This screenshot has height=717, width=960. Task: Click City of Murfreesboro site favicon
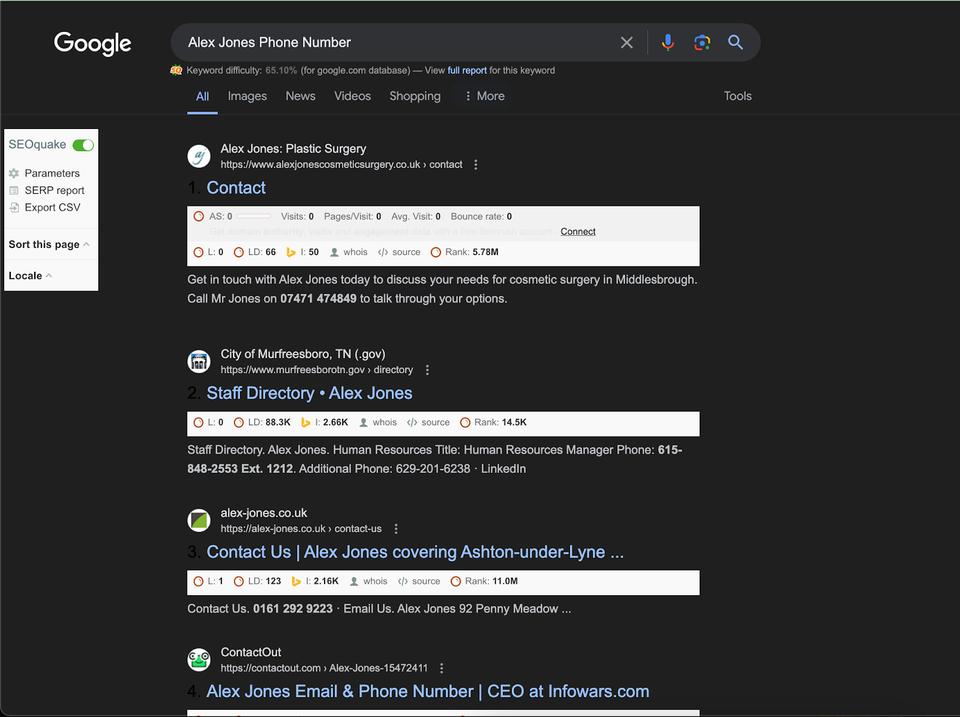pos(199,362)
